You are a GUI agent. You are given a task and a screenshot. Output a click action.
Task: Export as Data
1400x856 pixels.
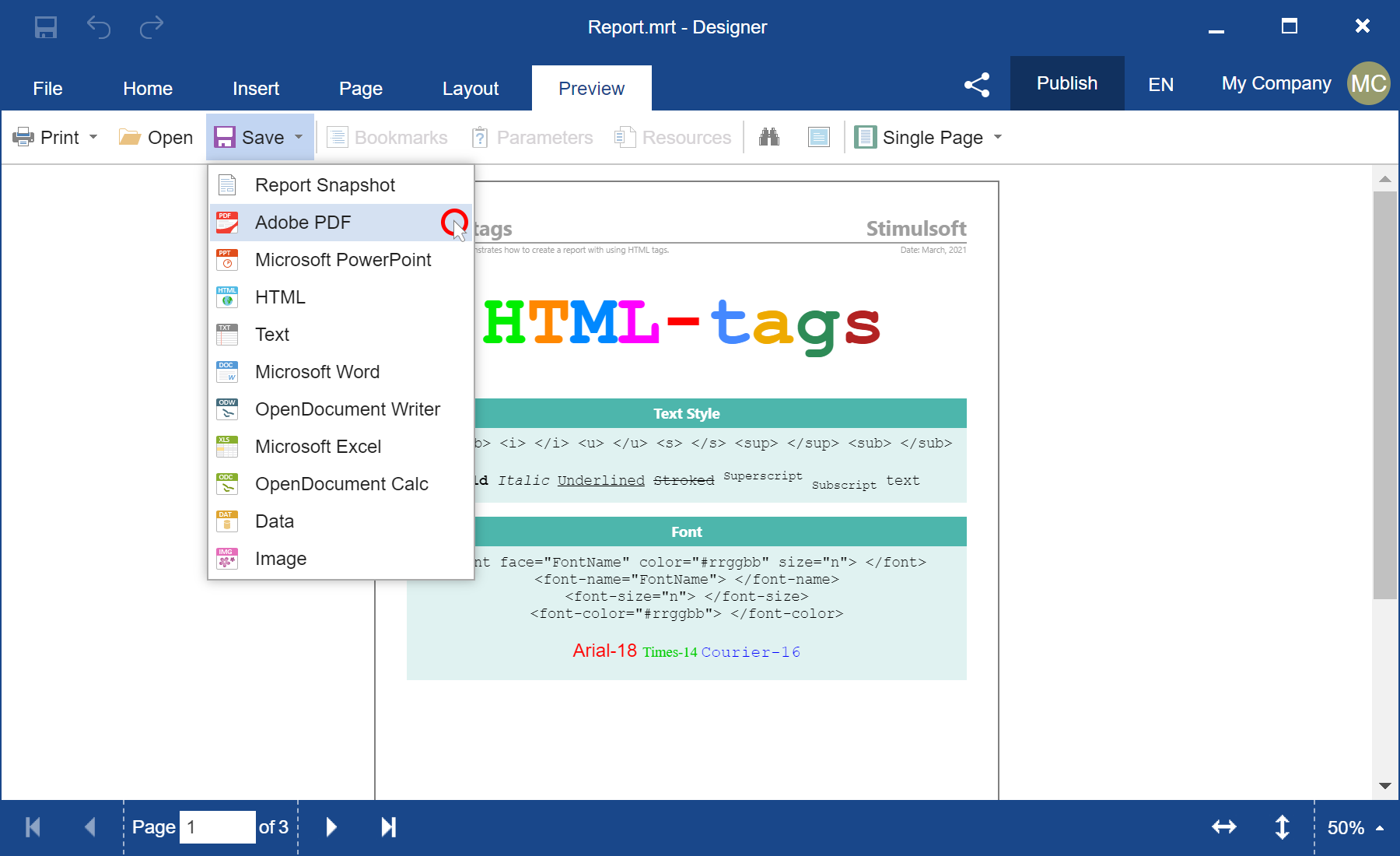[341, 521]
